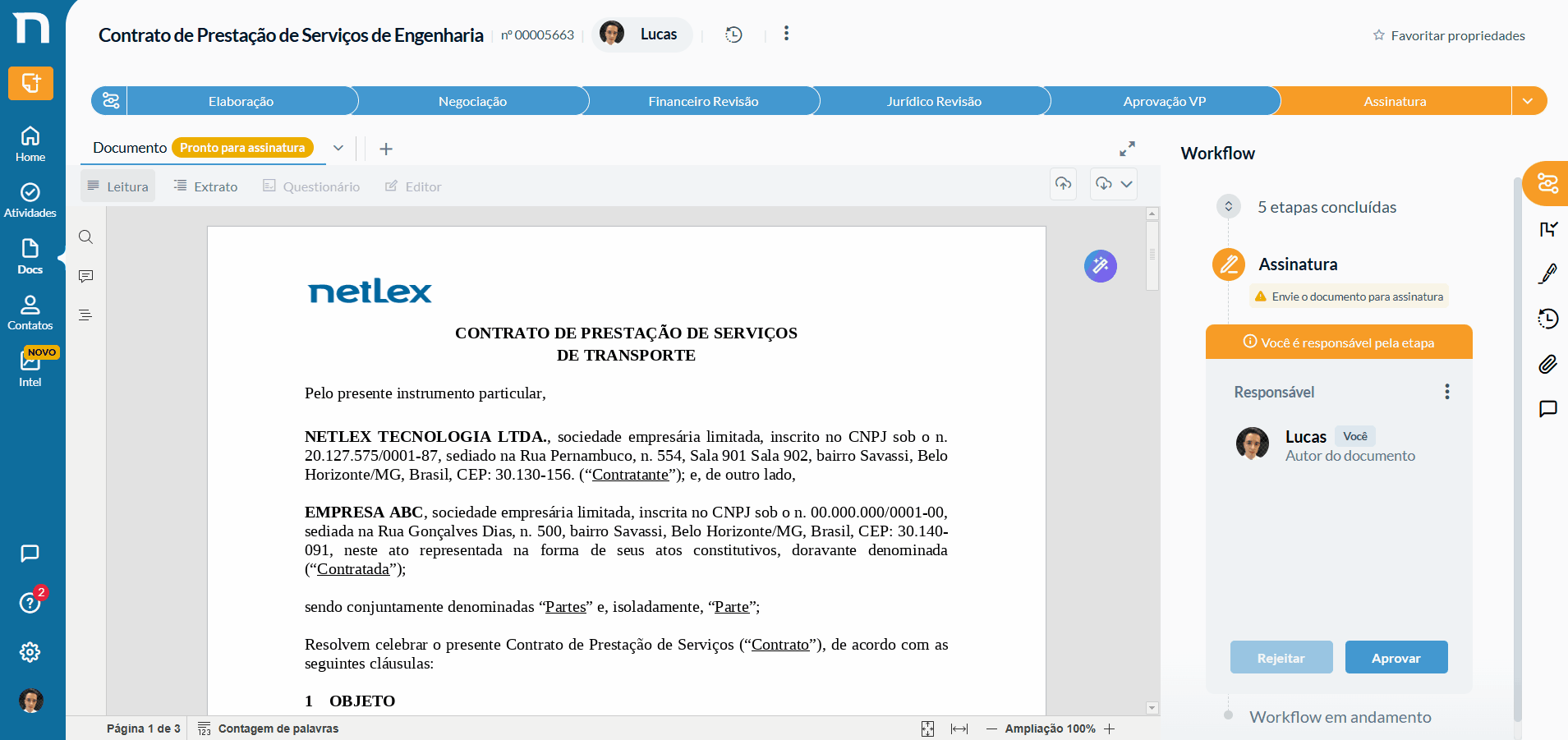Click zoom in plus in status bar
The width and height of the screenshot is (1568, 740).
(x=1110, y=729)
